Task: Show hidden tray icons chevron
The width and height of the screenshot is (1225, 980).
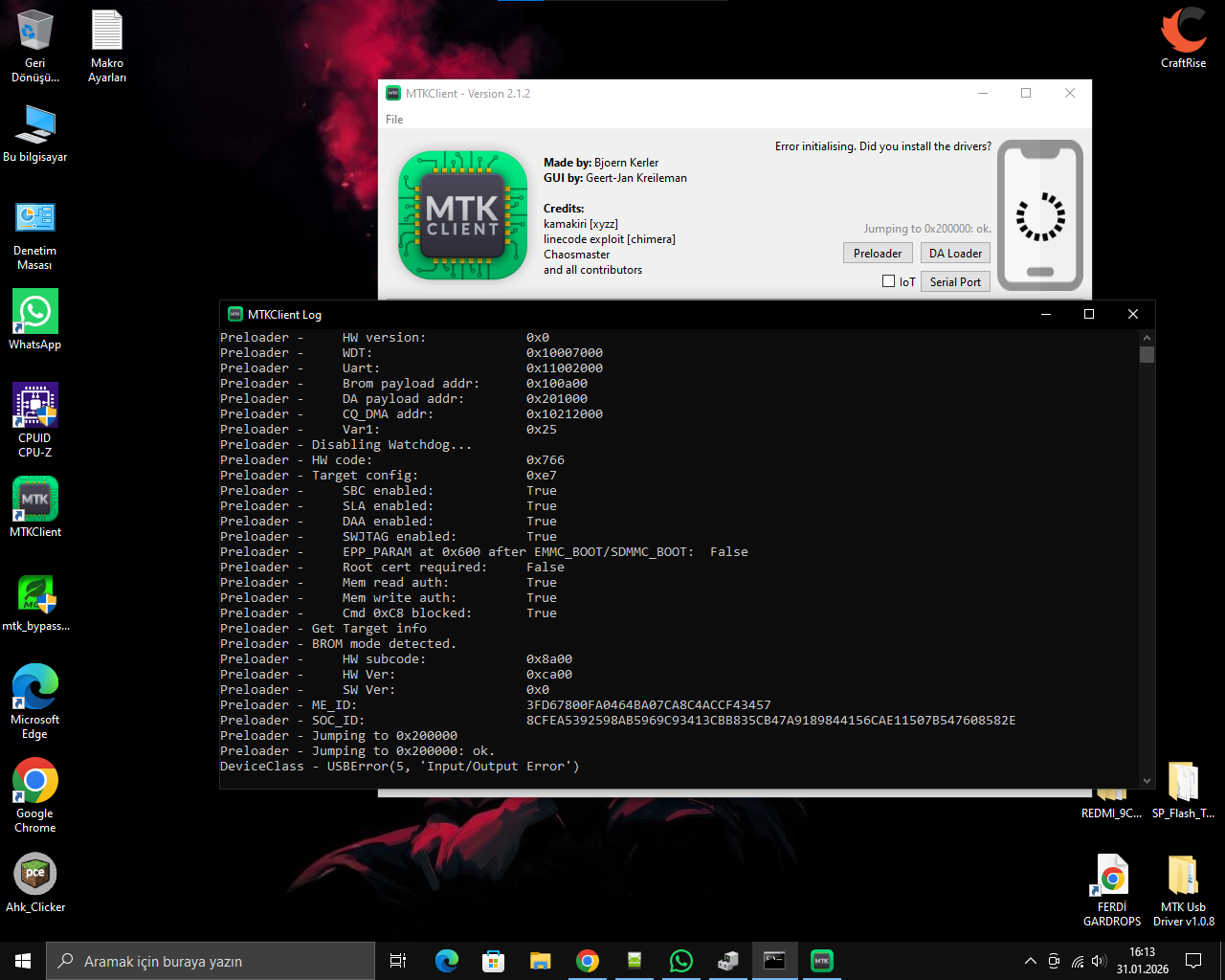Action: [1030, 961]
